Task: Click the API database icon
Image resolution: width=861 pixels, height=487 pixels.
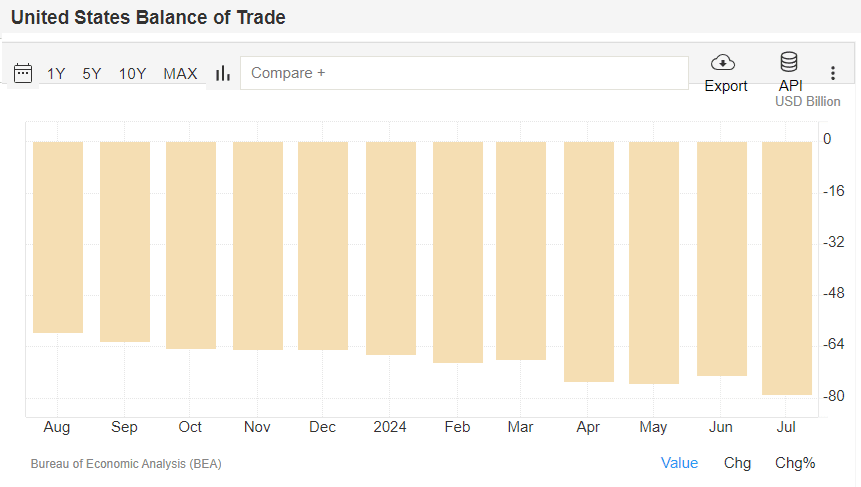Action: pos(789,63)
